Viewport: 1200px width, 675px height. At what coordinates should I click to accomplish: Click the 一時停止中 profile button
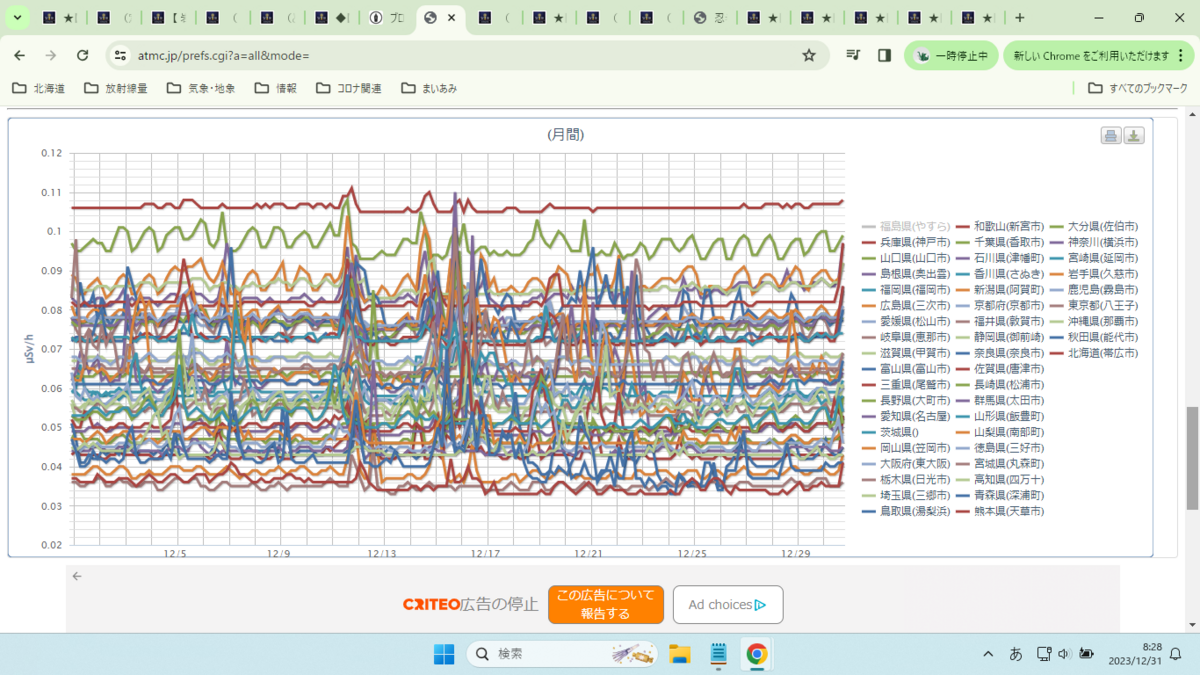pos(951,56)
